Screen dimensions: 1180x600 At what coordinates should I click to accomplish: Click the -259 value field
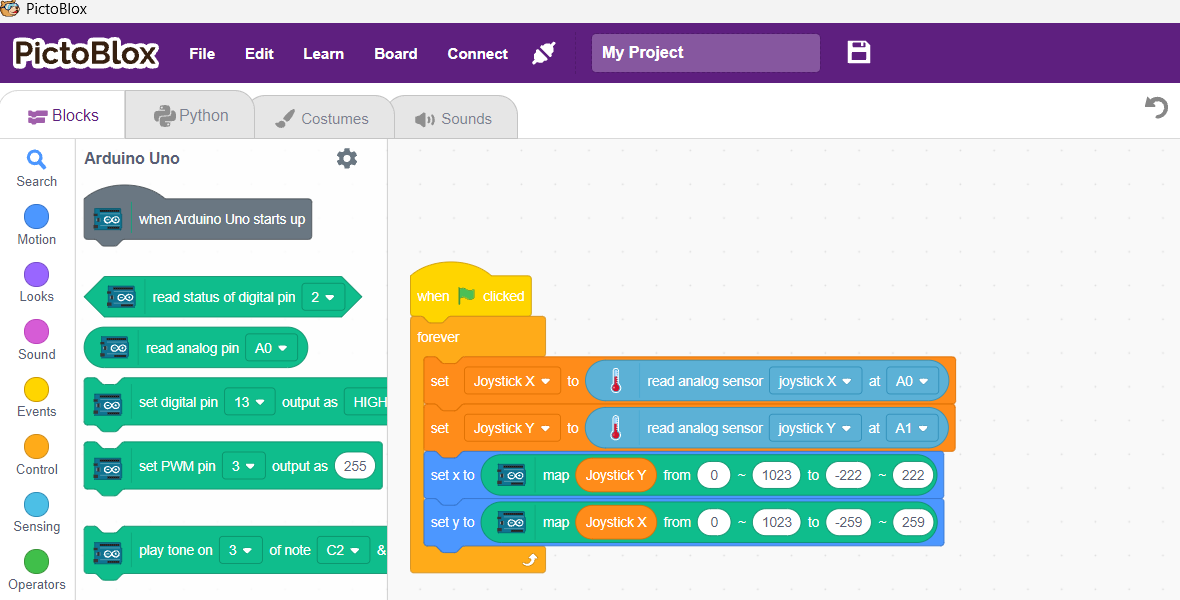click(848, 522)
